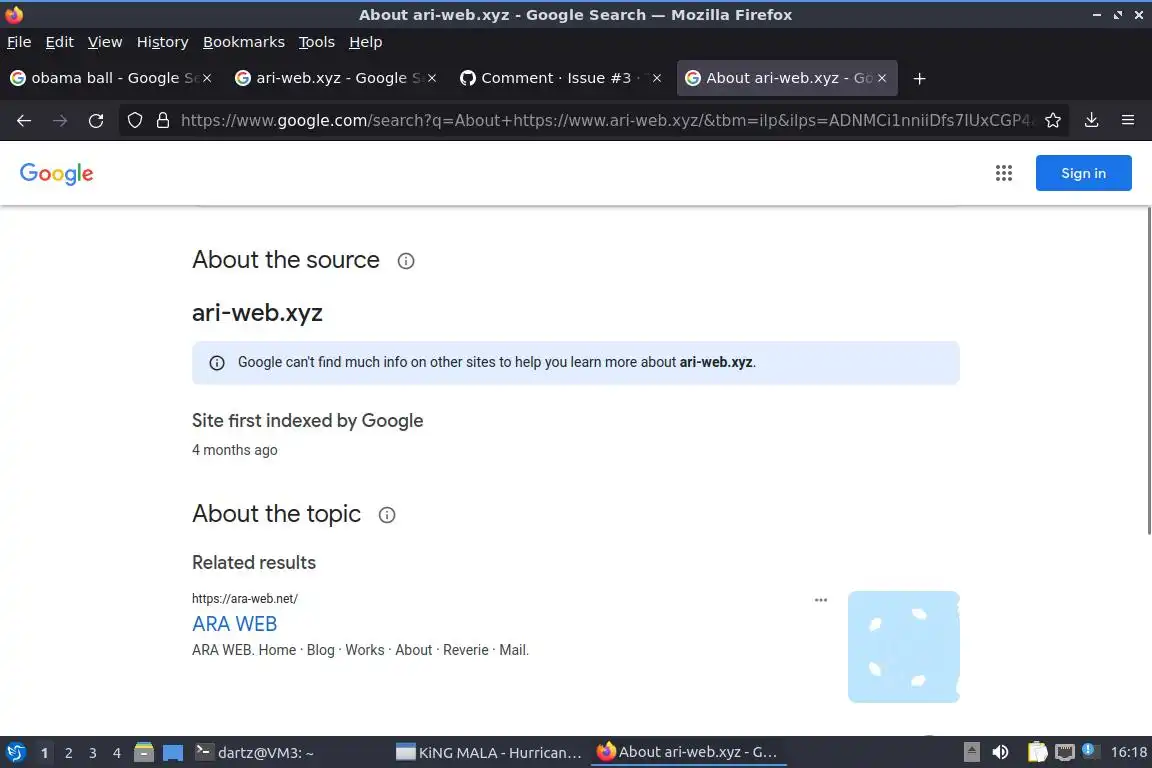This screenshot has width=1152, height=768.
Task: Close the About ari-web.xyz tab
Action: click(882, 78)
